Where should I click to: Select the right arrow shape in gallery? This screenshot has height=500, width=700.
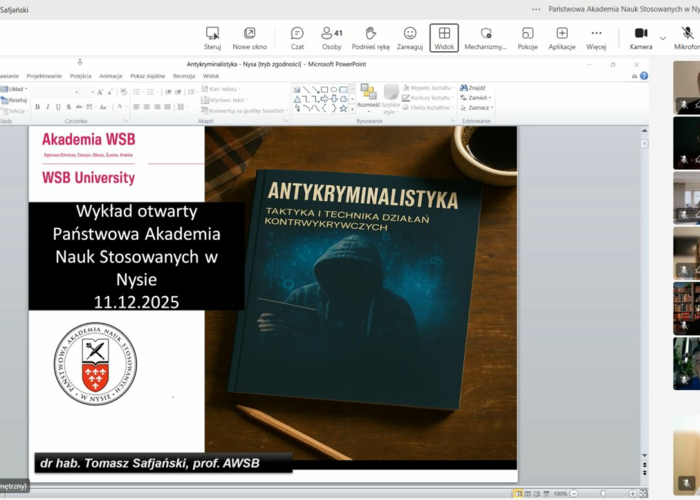click(325, 99)
